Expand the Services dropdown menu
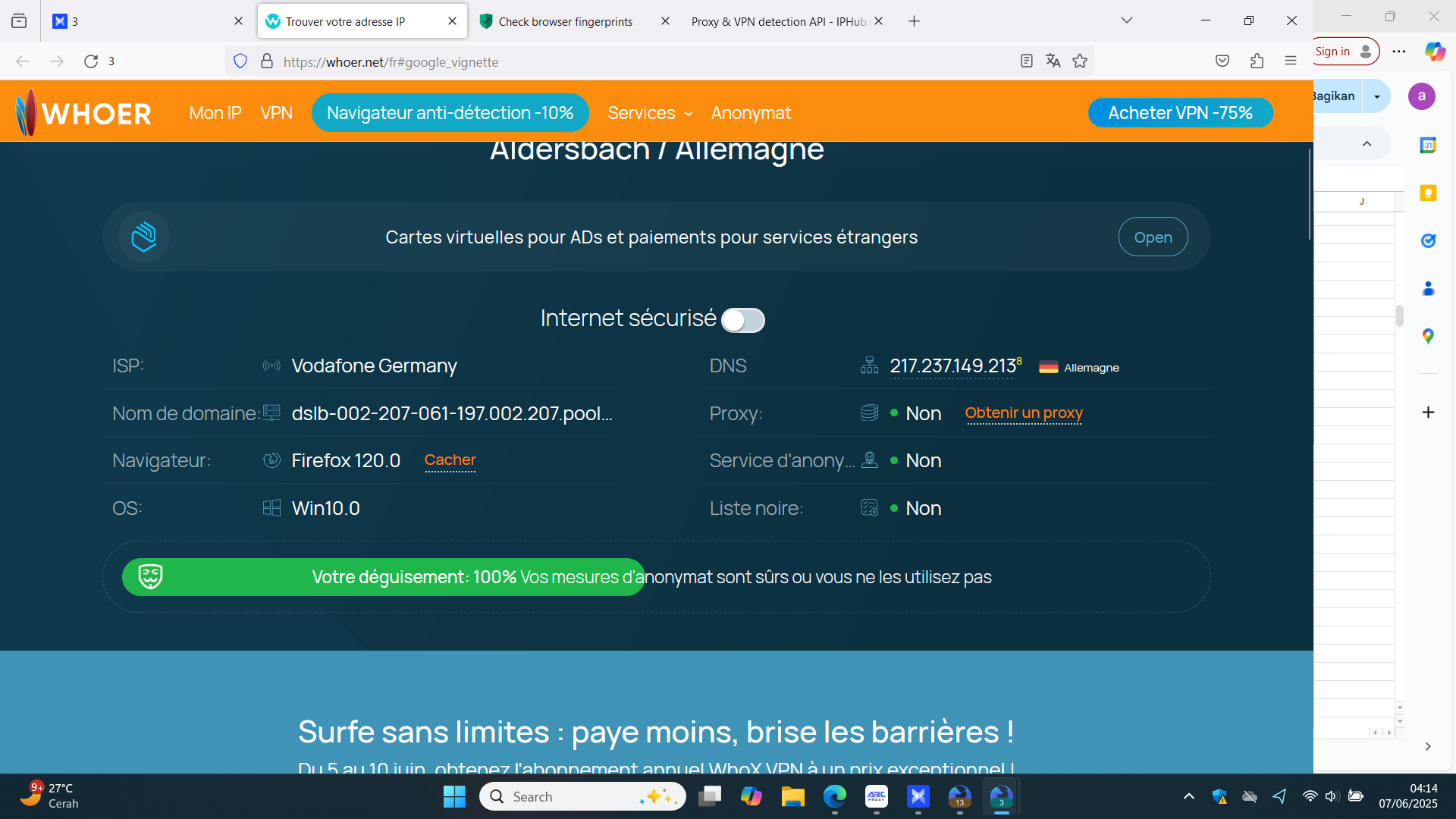 650,113
